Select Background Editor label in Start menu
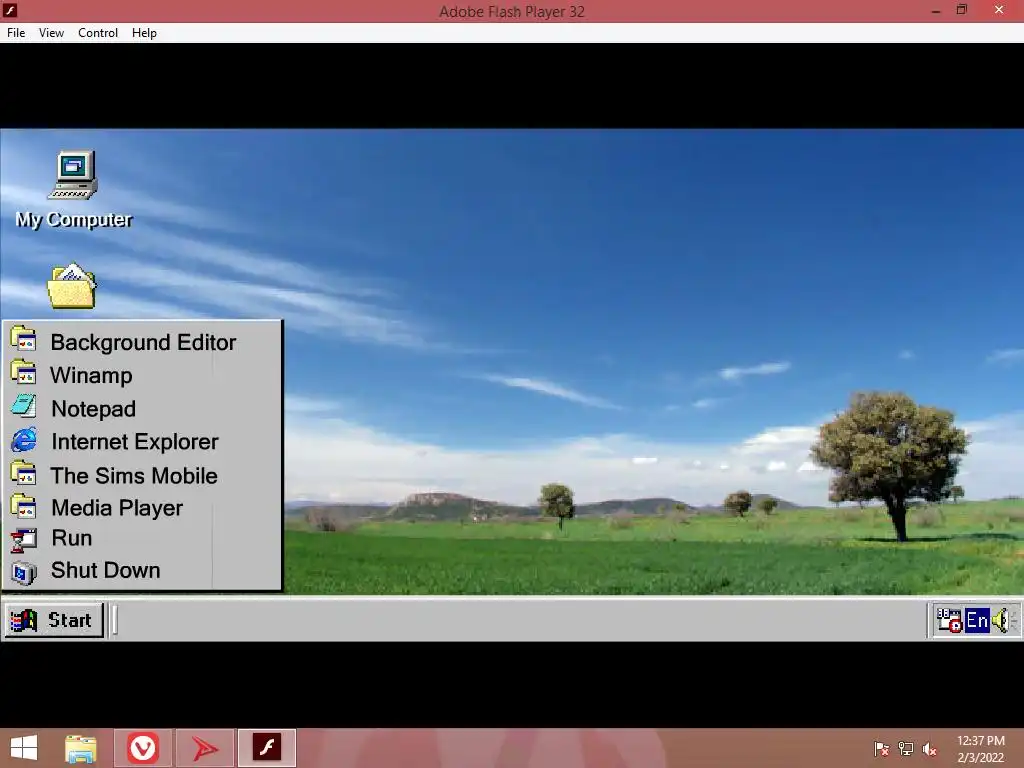The width and height of the screenshot is (1024, 768). pos(143,342)
